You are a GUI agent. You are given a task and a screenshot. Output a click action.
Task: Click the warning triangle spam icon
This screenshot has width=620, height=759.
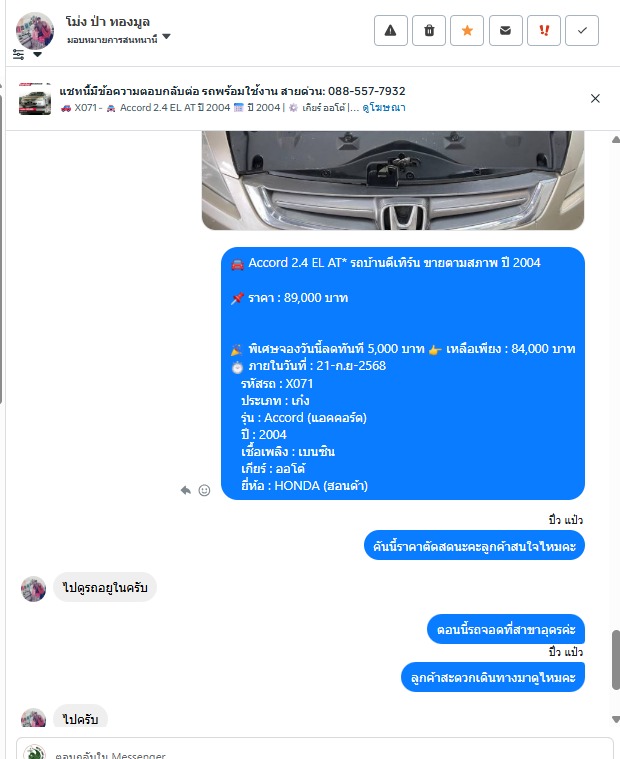390,30
